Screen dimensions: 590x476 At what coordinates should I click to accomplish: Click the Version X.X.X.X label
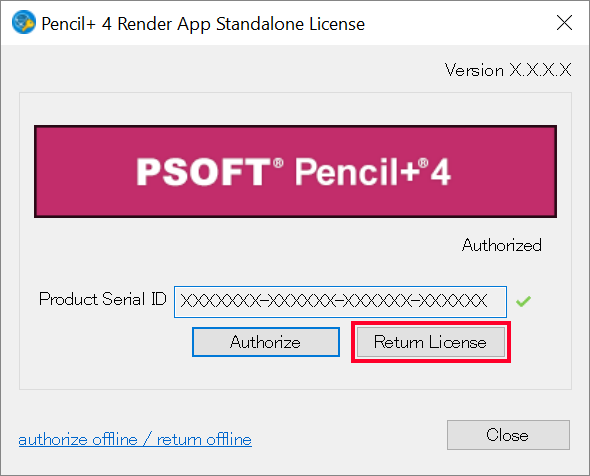[x=508, y=70]
